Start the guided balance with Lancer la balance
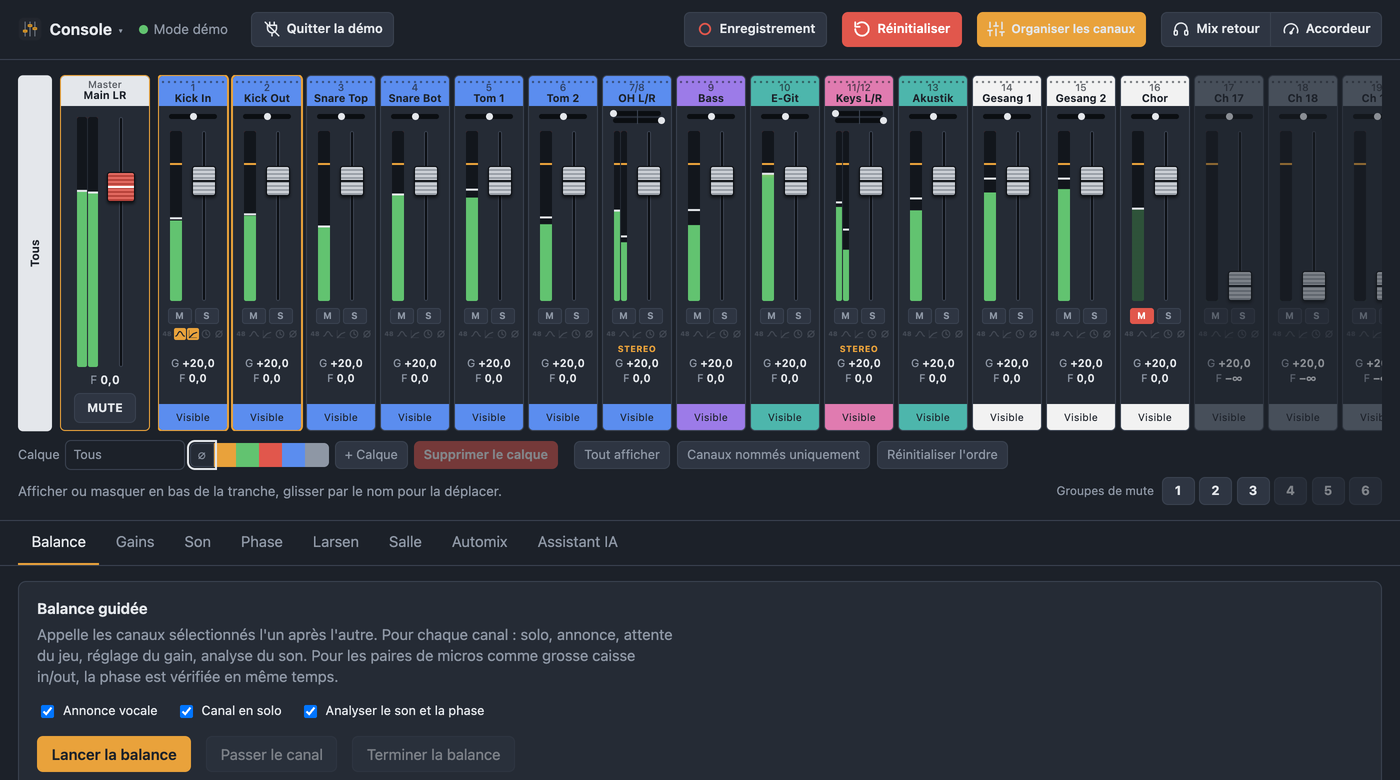The height and width of the screenshot is (780, 1400). point(114,755)
